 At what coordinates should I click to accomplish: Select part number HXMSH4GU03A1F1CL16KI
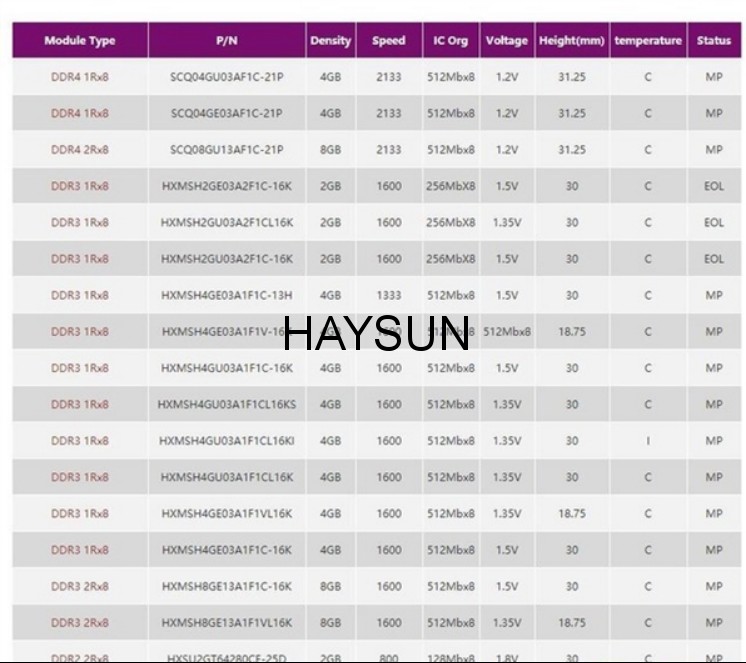click(227, 441)
